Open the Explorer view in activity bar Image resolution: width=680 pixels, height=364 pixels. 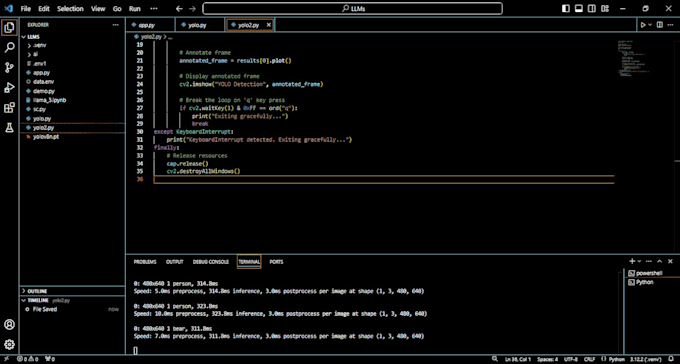point(9,27)
